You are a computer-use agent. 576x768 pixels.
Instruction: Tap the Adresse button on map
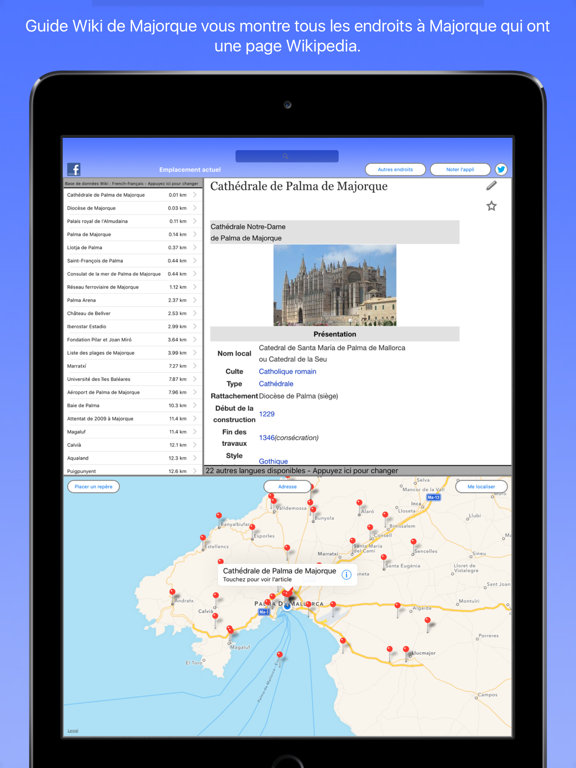pos(288,487)
